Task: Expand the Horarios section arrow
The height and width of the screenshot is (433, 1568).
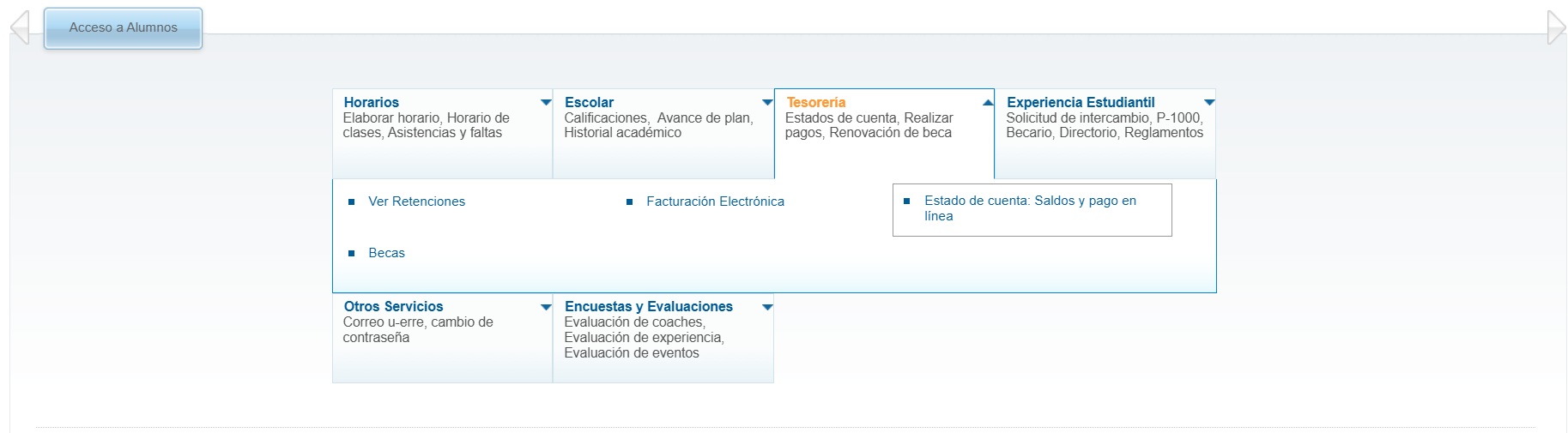Action: (546, 103)
